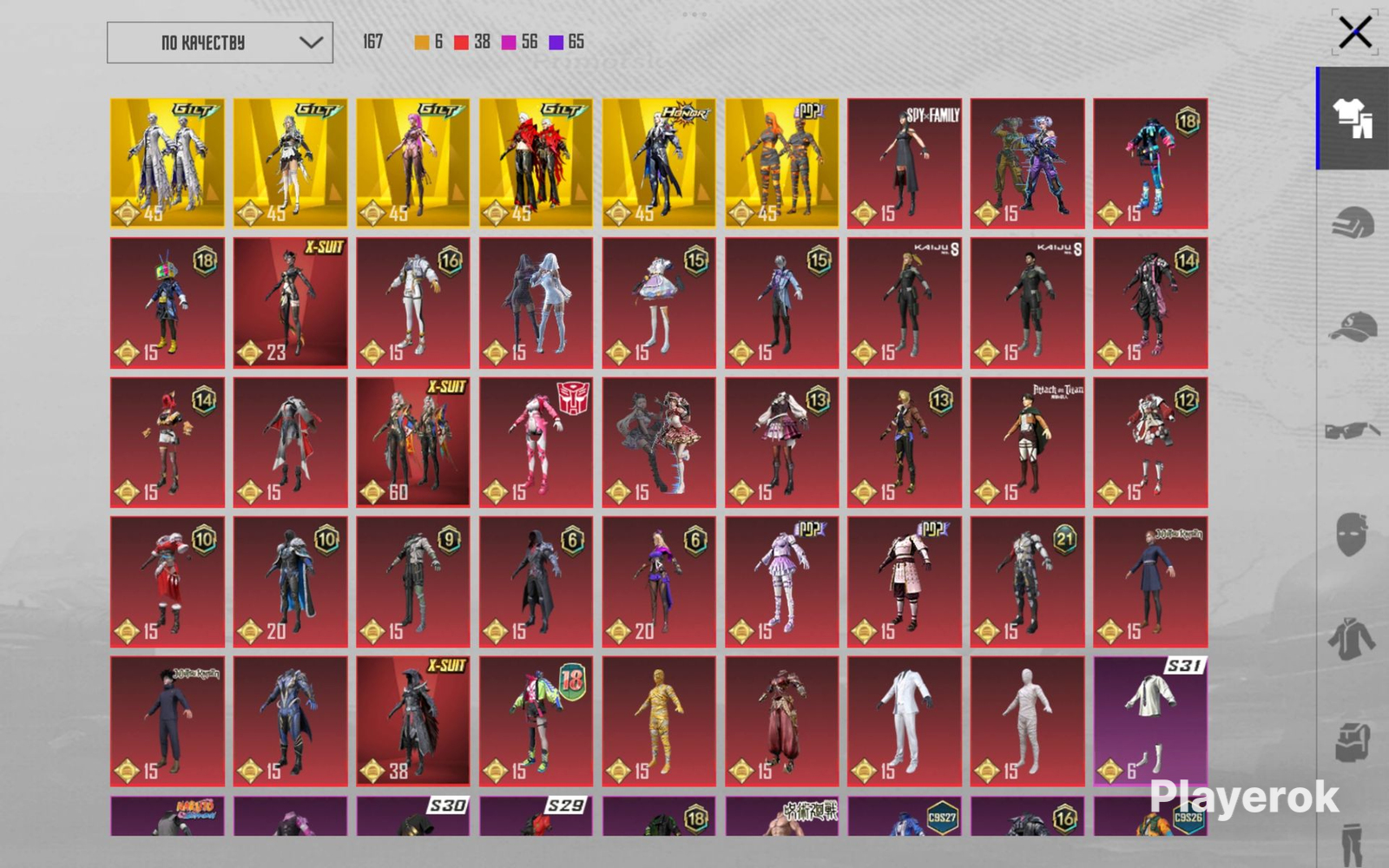The height and width of the screenshot is (868, 1389).
Task: Open the pants category in sidebar
Action: point(1352,844)
